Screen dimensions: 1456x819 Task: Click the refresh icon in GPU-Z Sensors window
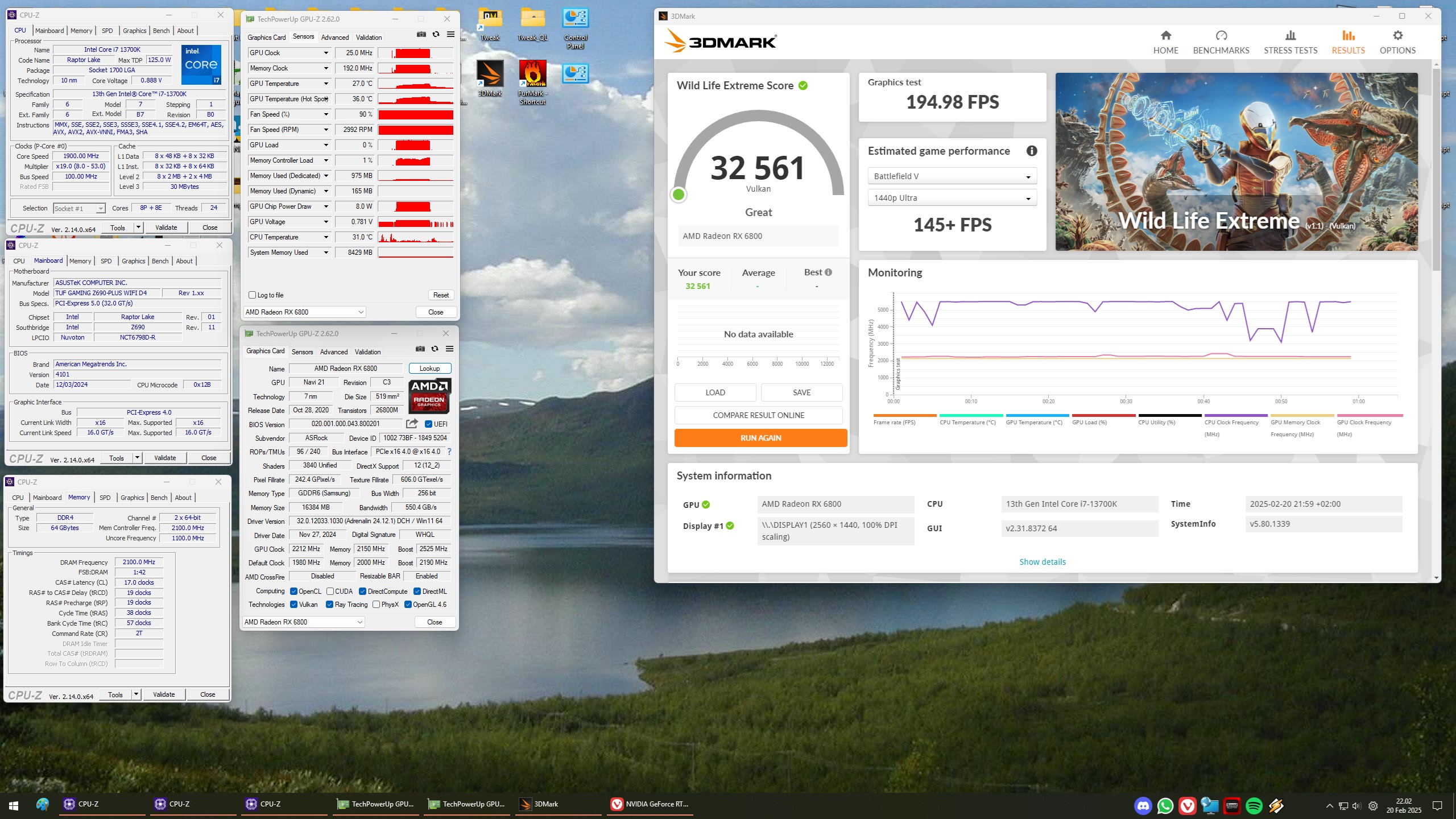436,35
